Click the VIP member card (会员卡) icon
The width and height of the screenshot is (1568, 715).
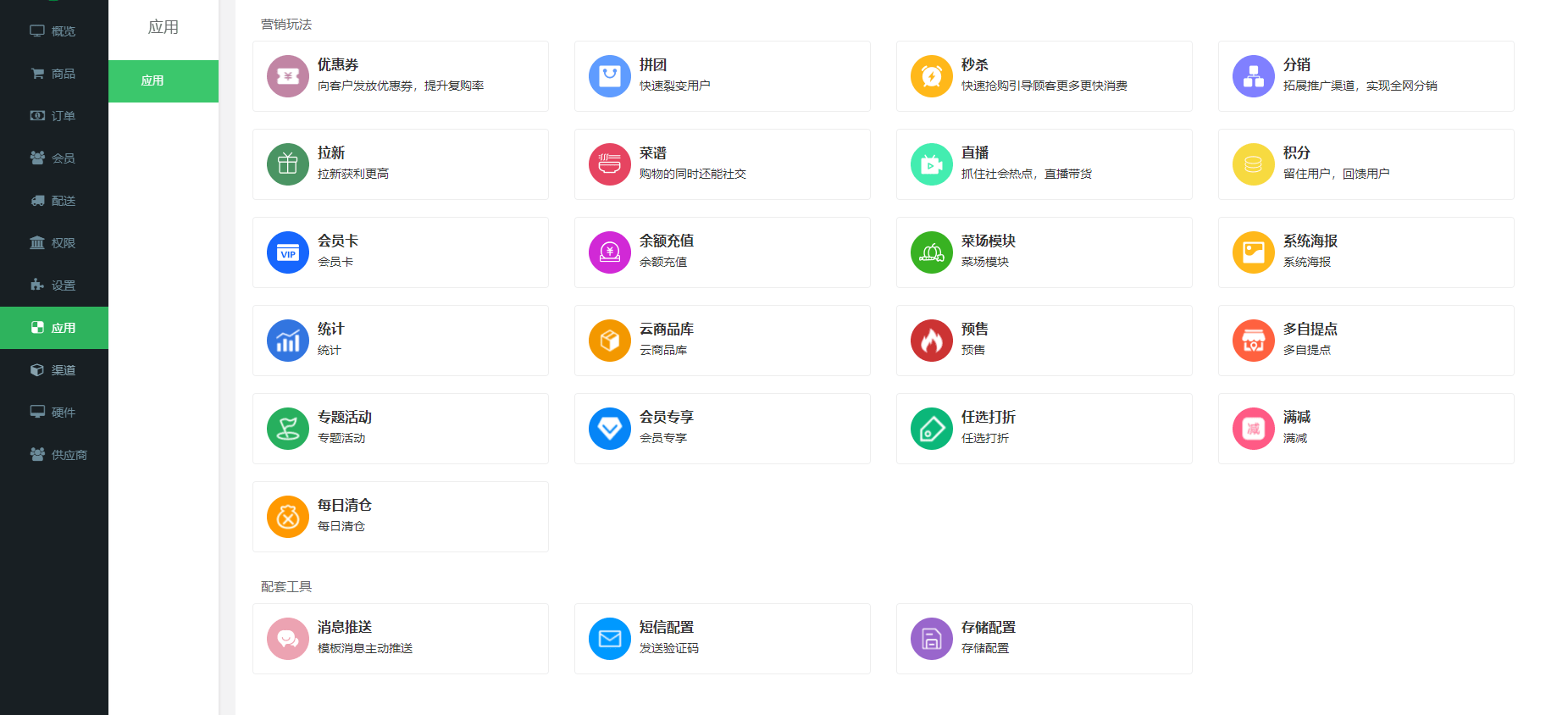point(288,252)
